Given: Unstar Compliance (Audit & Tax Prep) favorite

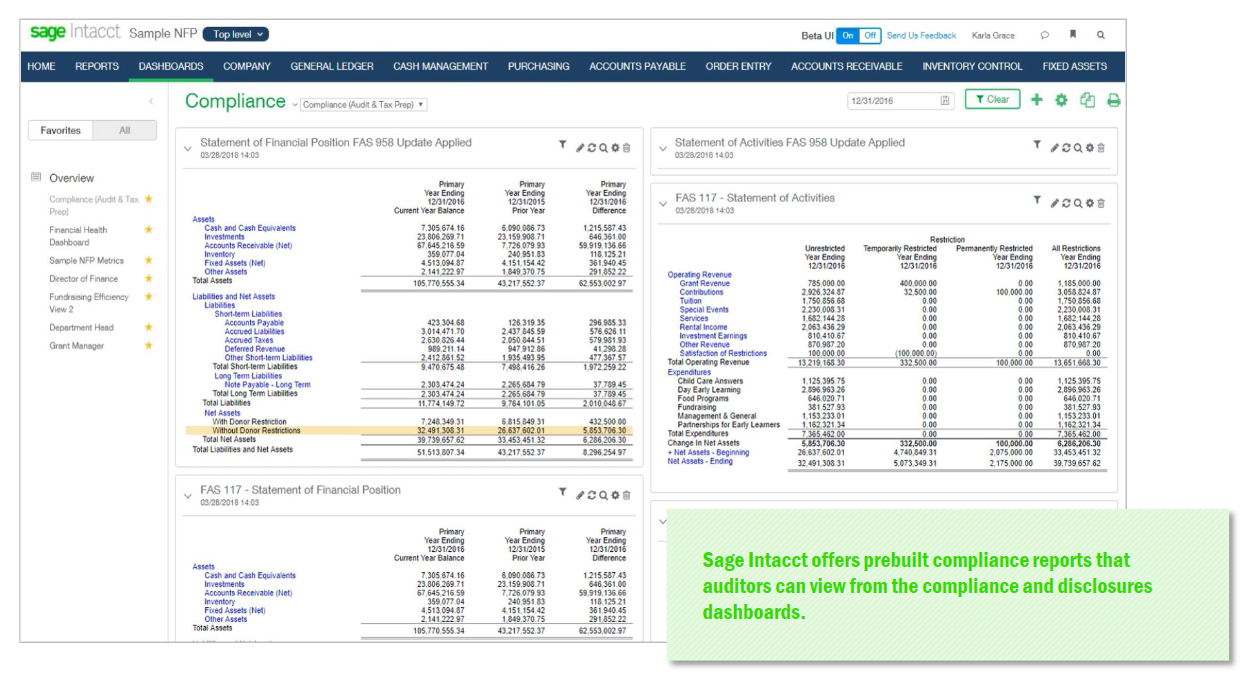Looking at the screenshot, I should (149, 199).
